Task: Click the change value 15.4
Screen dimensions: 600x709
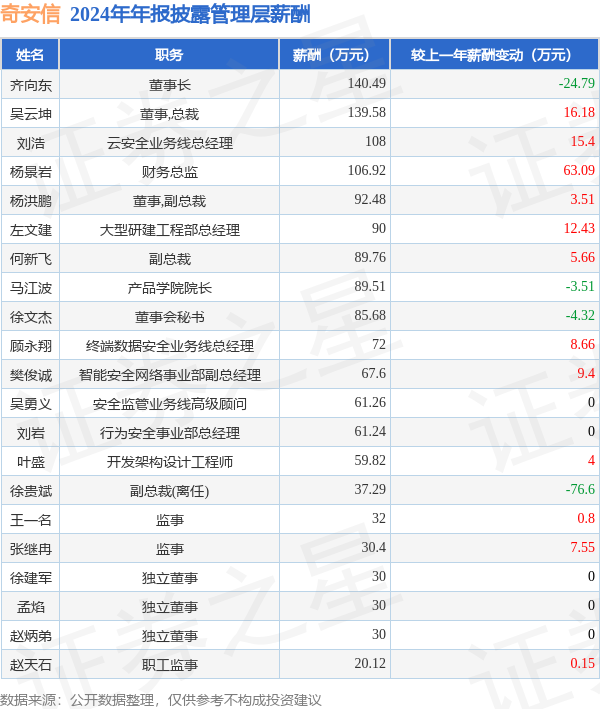Action: 583,141
